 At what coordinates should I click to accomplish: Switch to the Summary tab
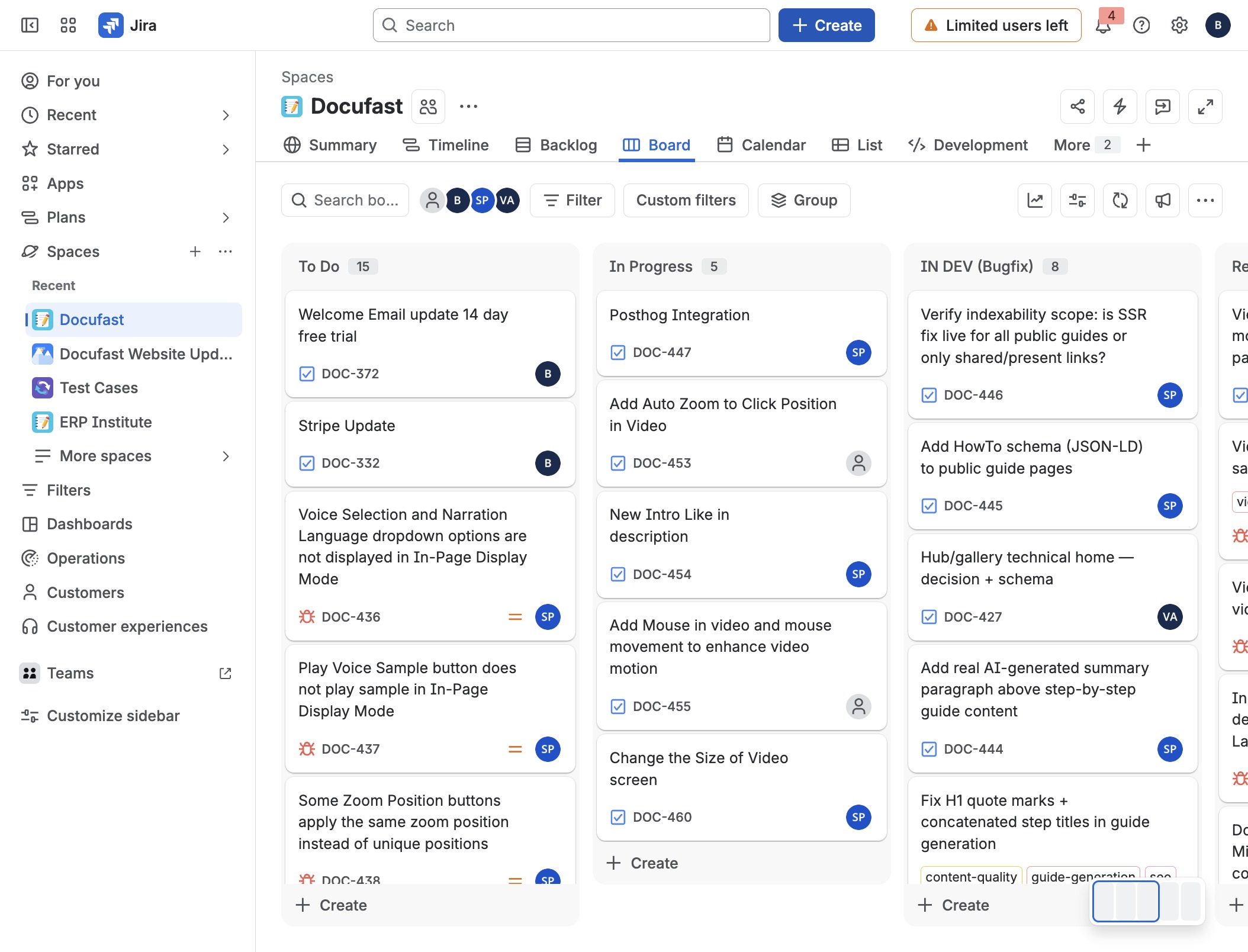[330, 145]
